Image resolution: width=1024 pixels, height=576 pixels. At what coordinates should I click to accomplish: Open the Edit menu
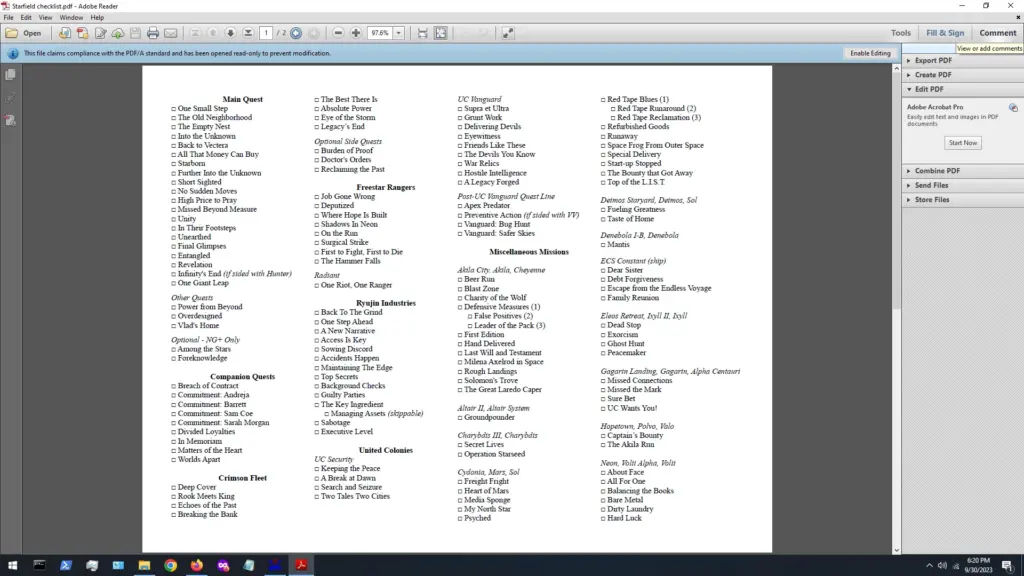[x=26, y=18]
